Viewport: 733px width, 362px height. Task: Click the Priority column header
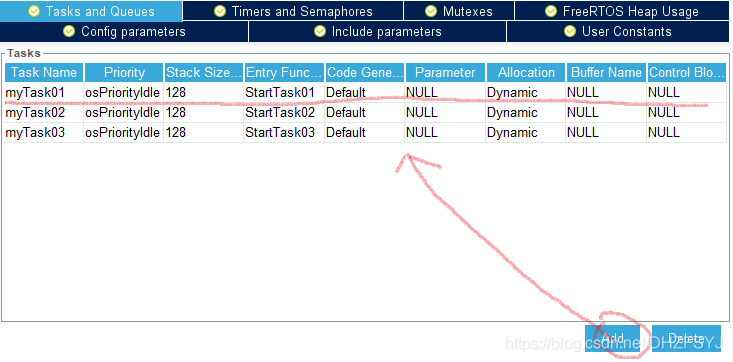coord(124,72)
